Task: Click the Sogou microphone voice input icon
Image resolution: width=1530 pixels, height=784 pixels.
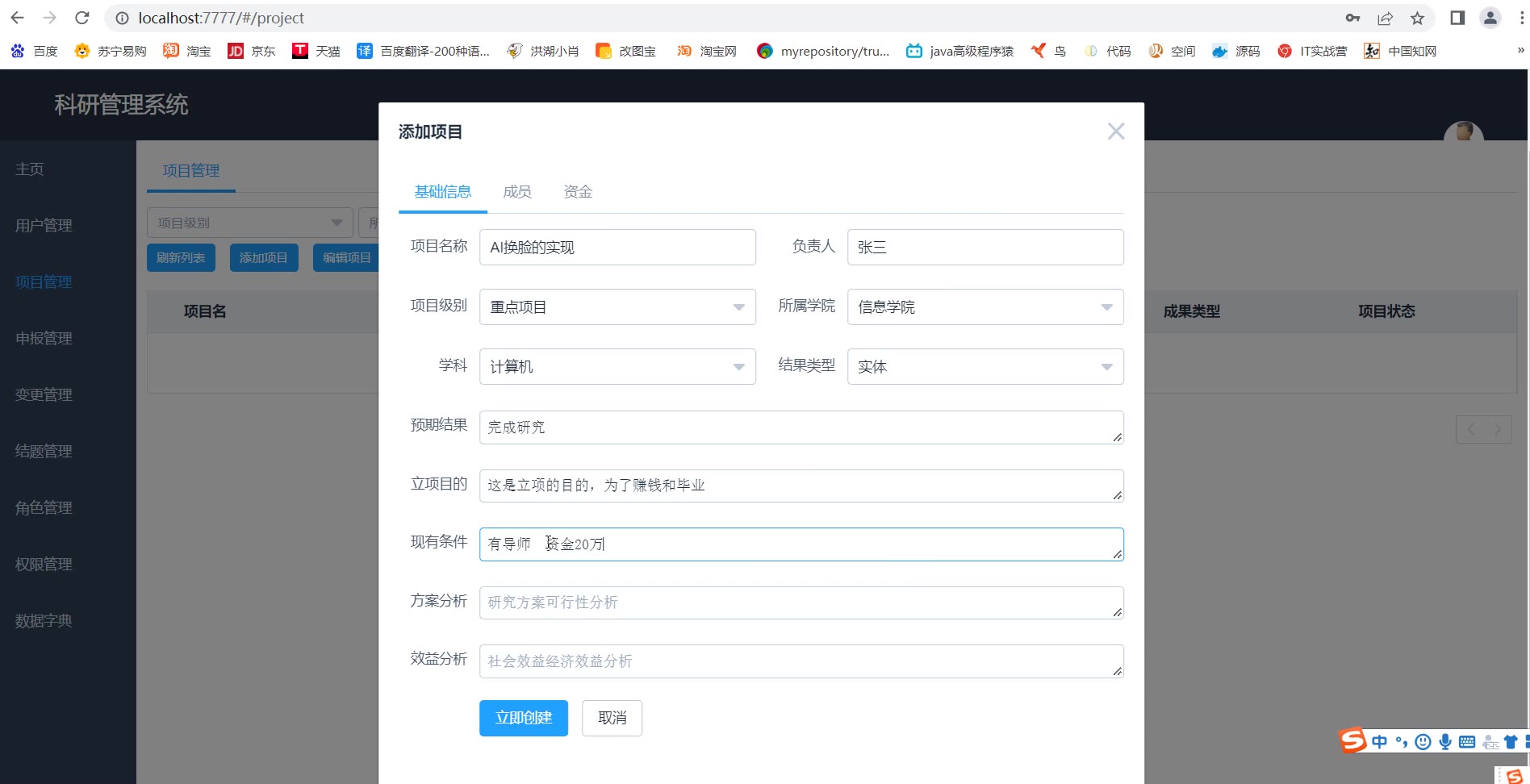Action: tap(1445, 741)
